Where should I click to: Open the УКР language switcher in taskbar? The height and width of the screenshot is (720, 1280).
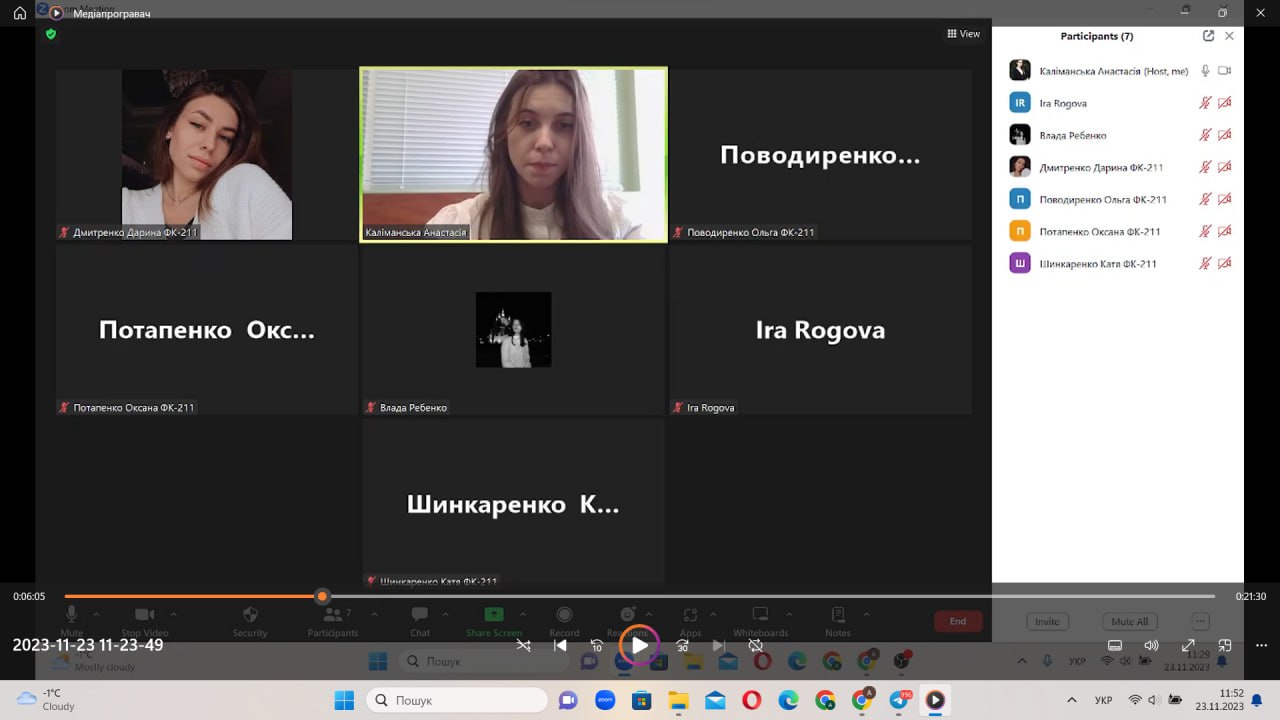[x=1104, y=700]
